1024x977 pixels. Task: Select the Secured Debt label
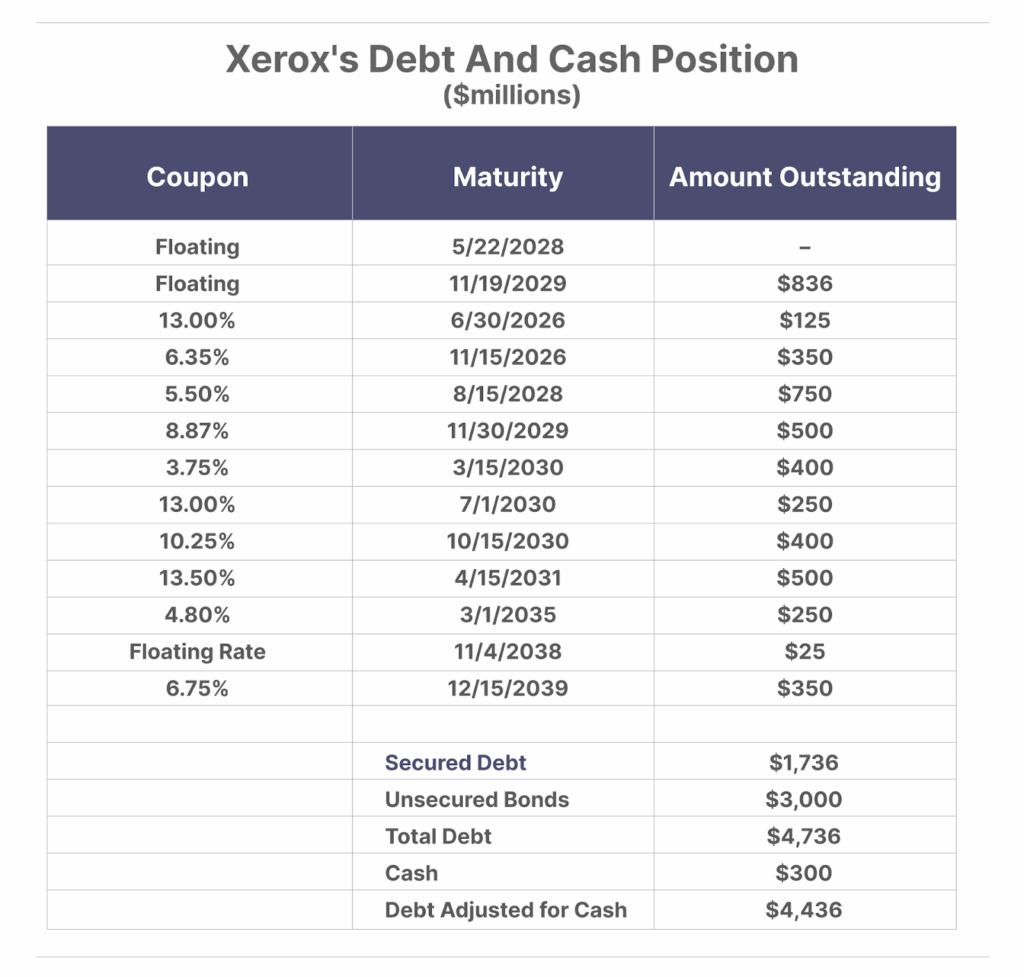(456, 763)
